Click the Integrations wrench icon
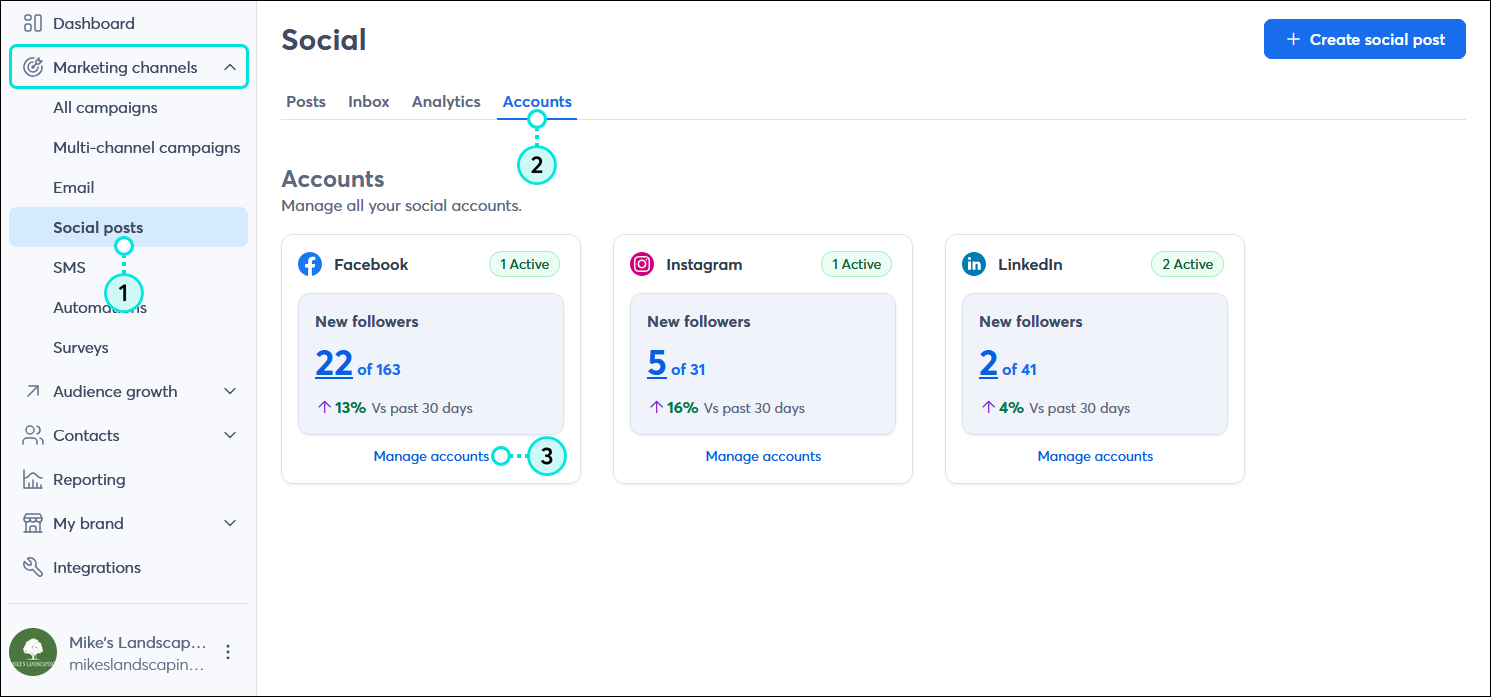1491x697 pixels. (x=33, y=567)
